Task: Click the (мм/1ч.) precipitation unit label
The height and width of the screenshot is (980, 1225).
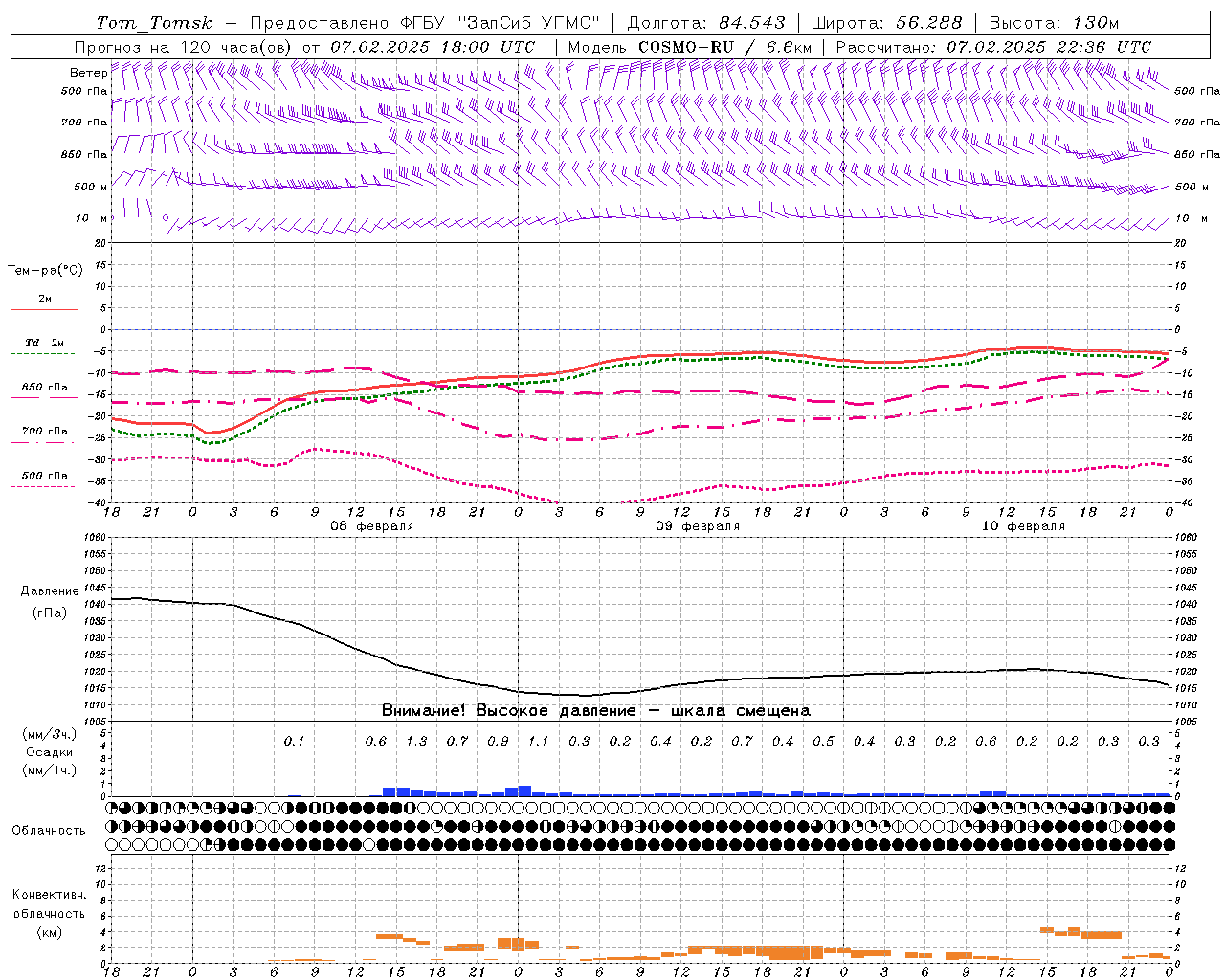Action: click(49, 770)
